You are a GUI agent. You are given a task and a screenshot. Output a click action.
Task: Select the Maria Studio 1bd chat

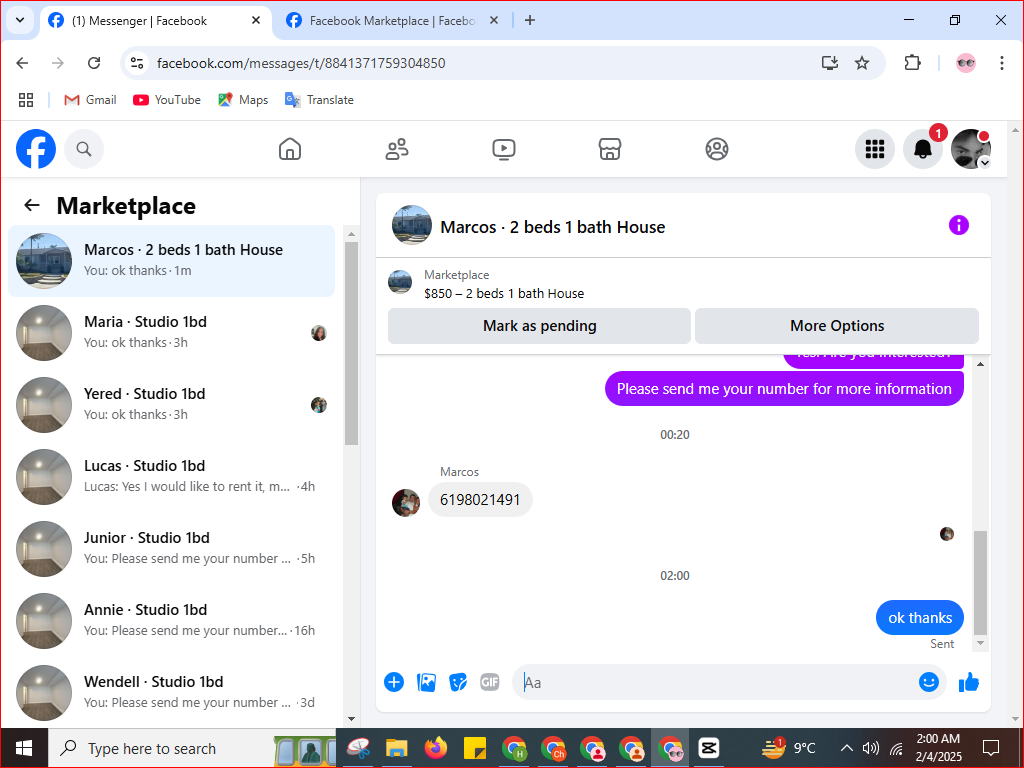[x=172, y=332]
